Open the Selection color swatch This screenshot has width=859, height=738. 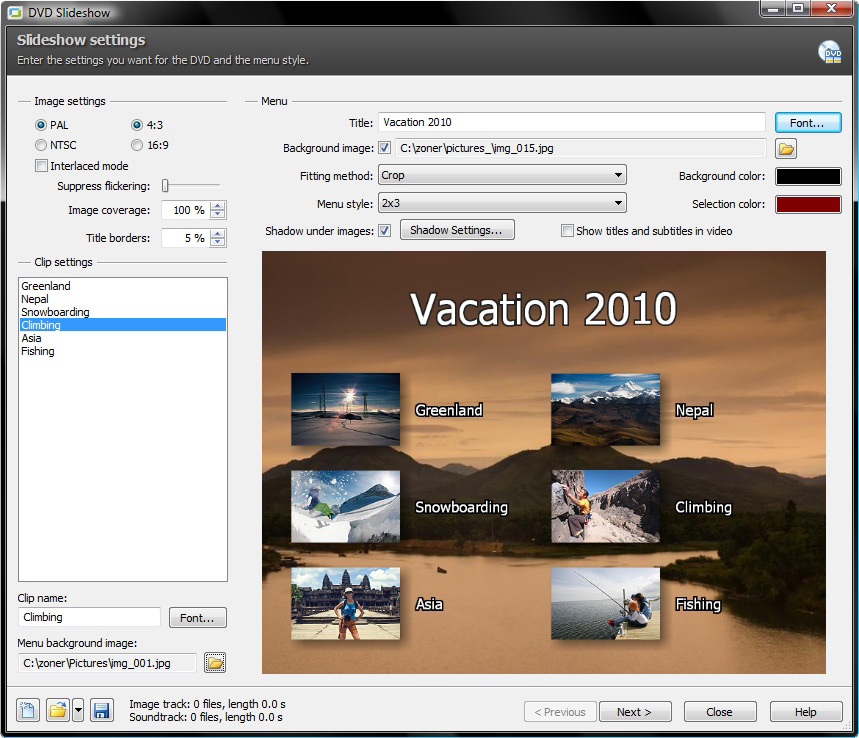click(808, 204)
